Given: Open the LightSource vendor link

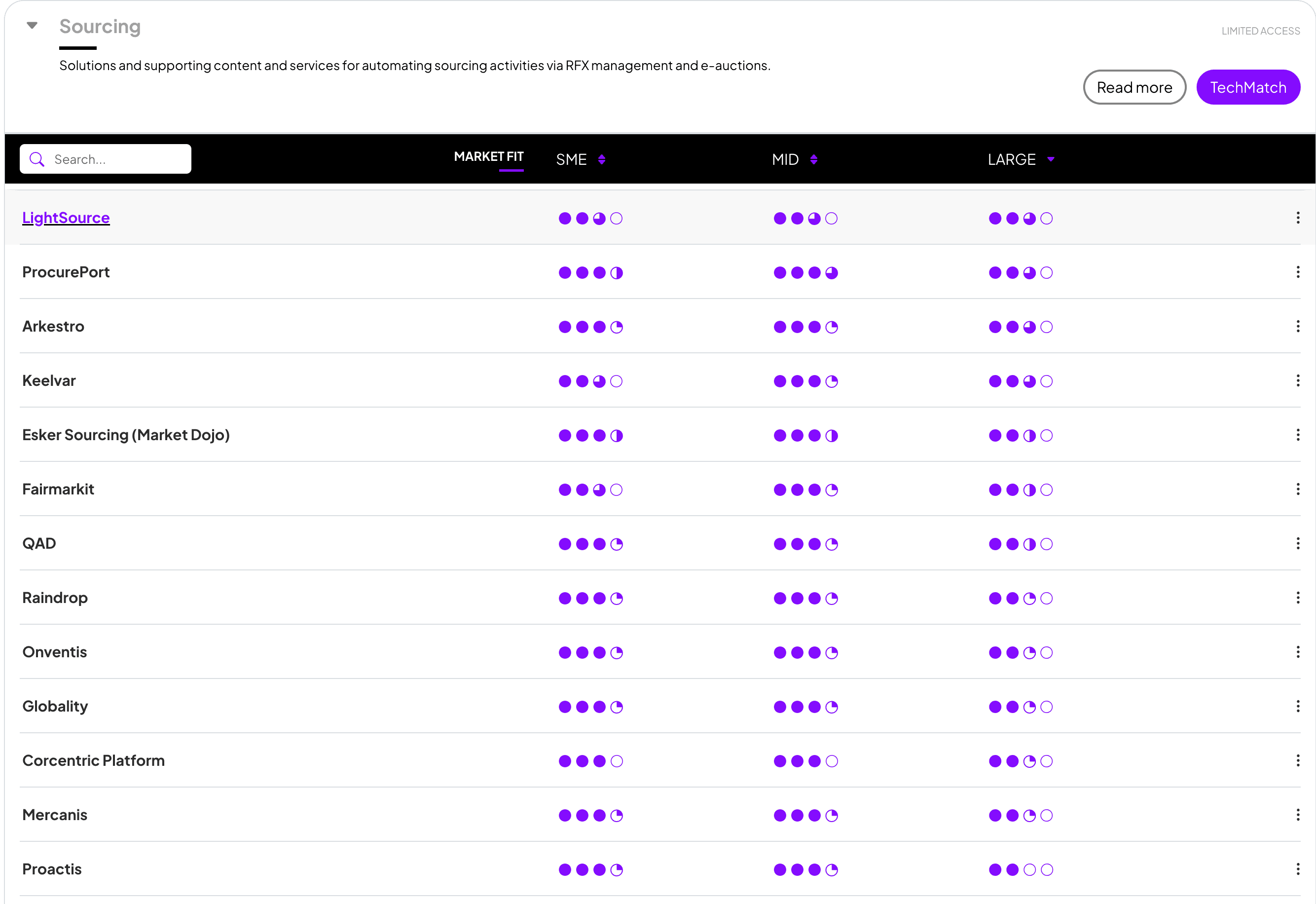Looking at the screenshot, I should [66, 218].
